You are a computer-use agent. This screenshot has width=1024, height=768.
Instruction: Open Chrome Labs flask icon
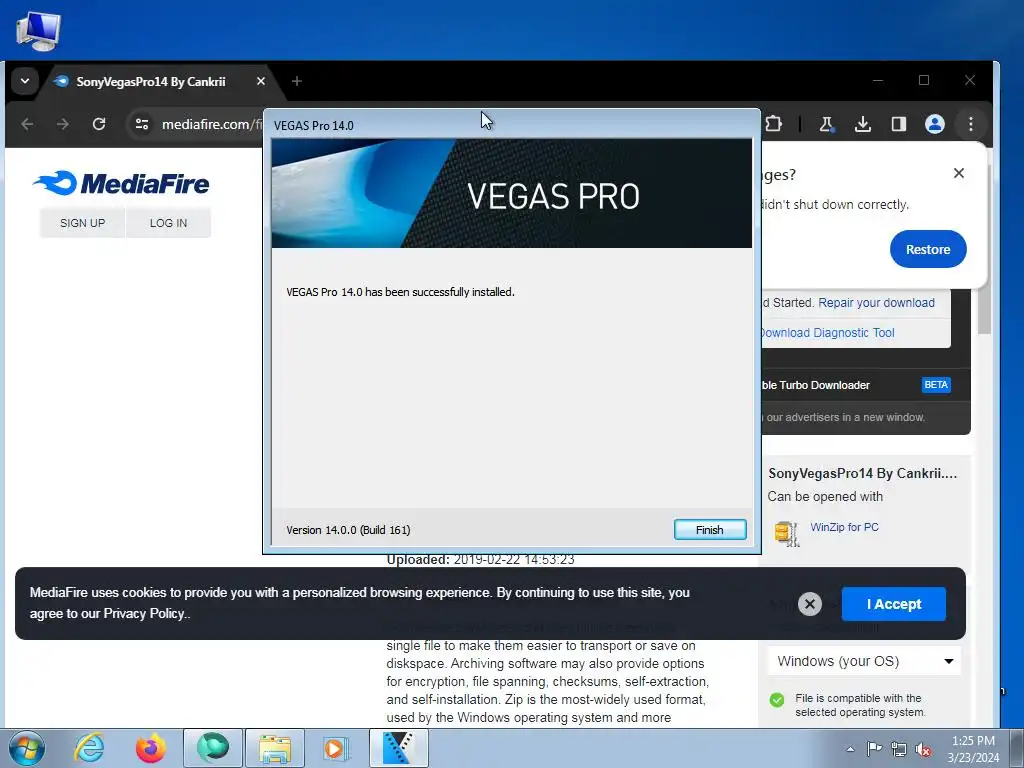tap(827, 124)
